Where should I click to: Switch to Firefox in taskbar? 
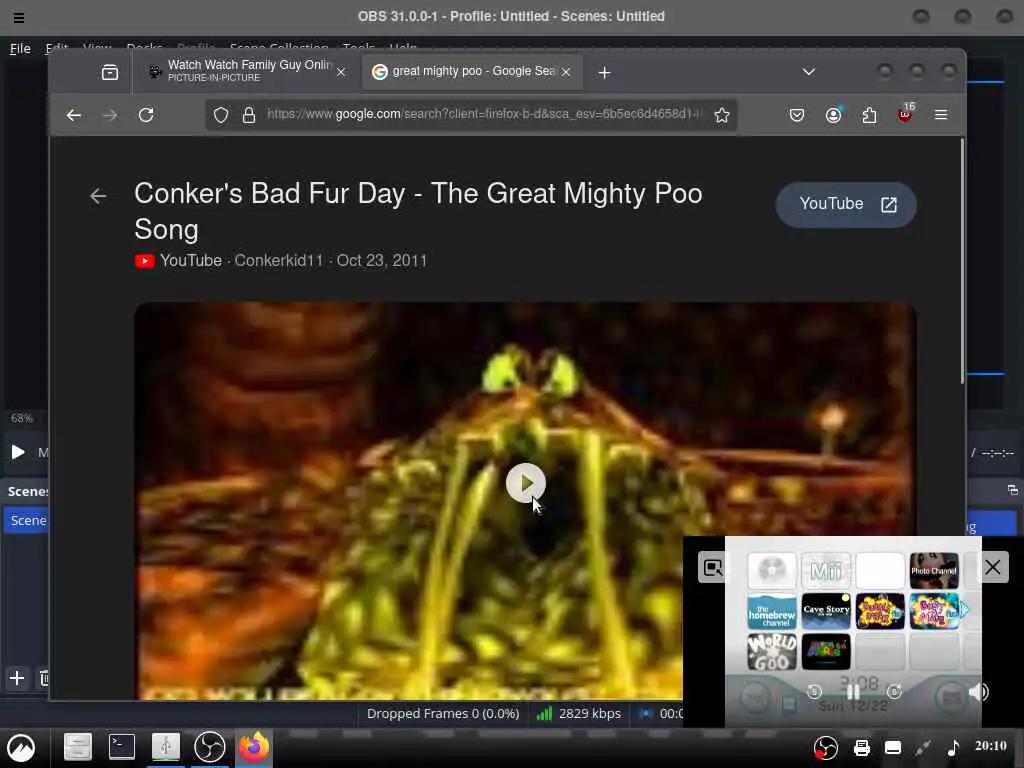coord(254,747)
